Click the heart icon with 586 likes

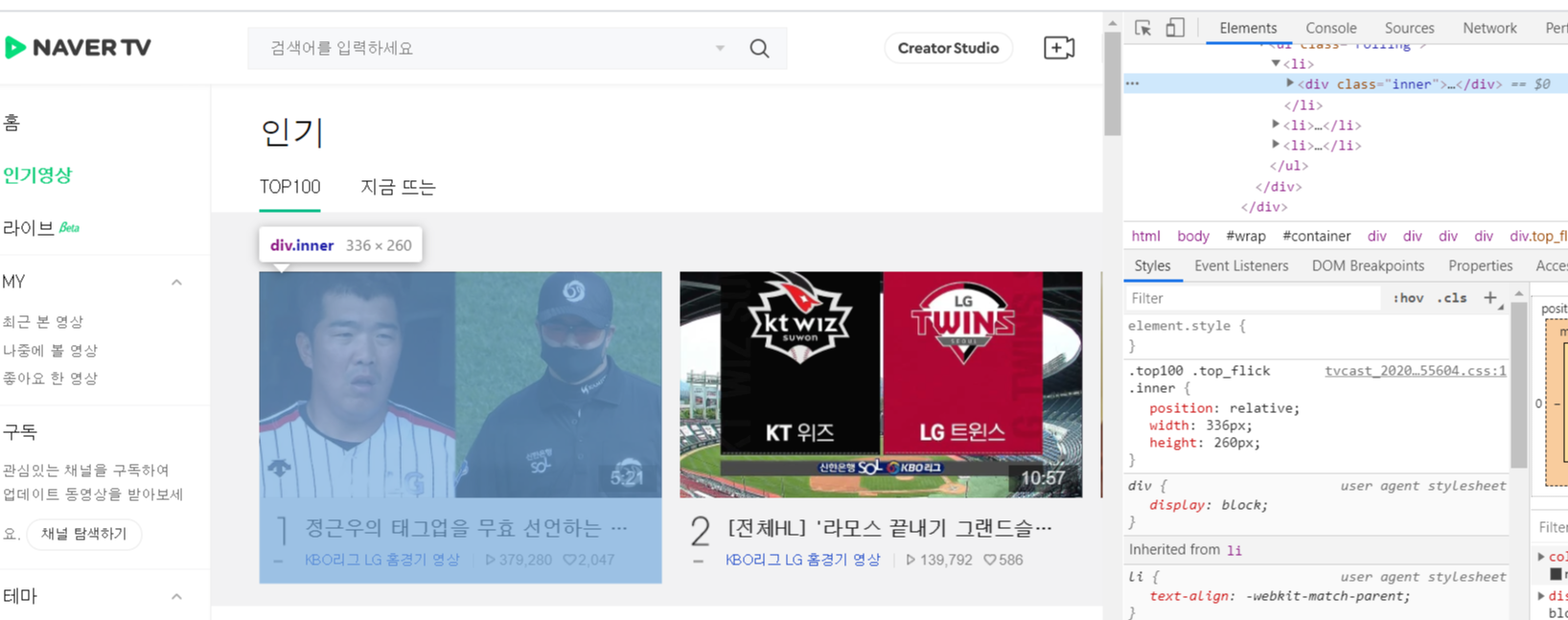pos(990,560)
